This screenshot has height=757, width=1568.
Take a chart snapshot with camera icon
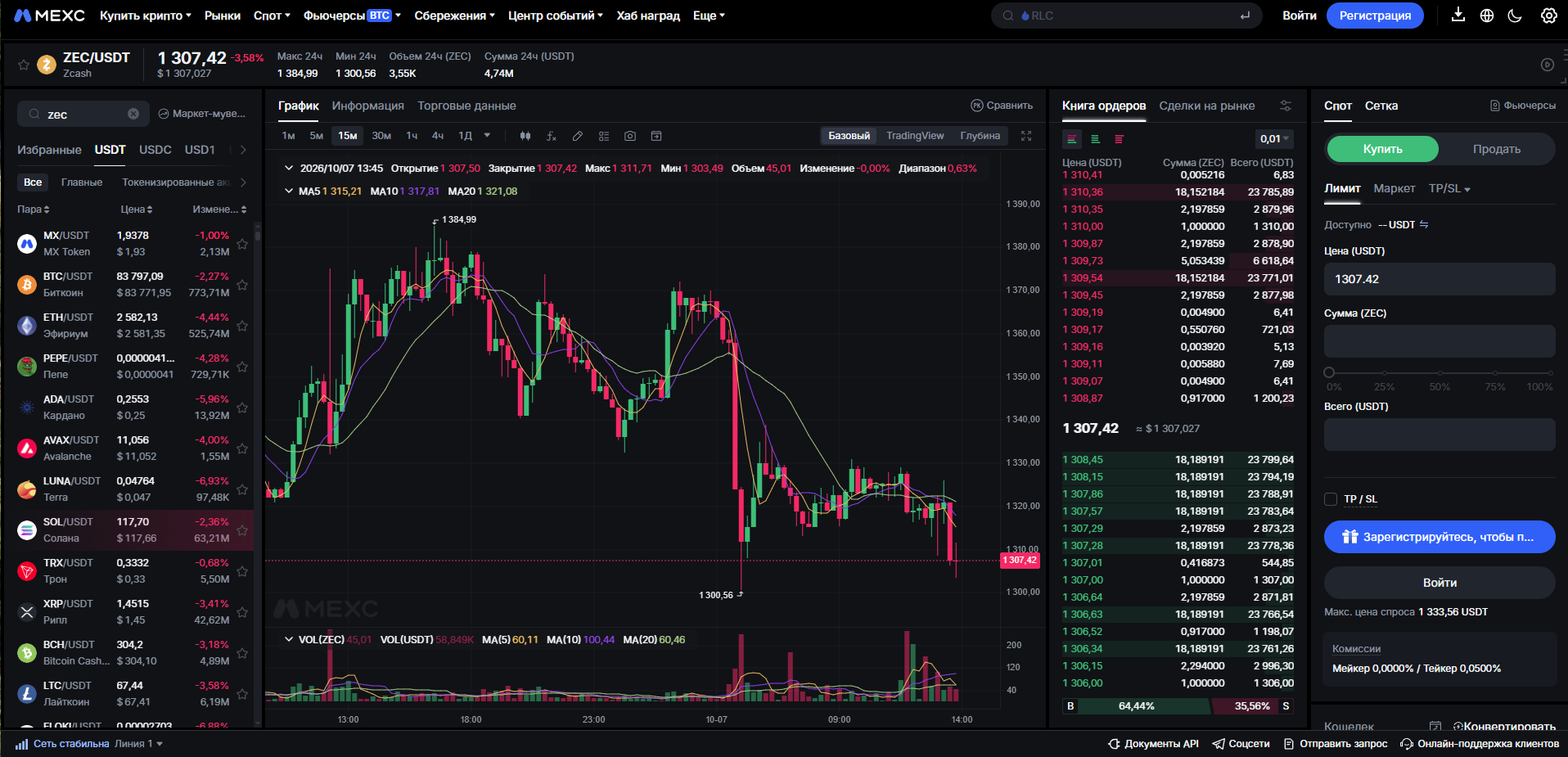click(x=630, y=136)
